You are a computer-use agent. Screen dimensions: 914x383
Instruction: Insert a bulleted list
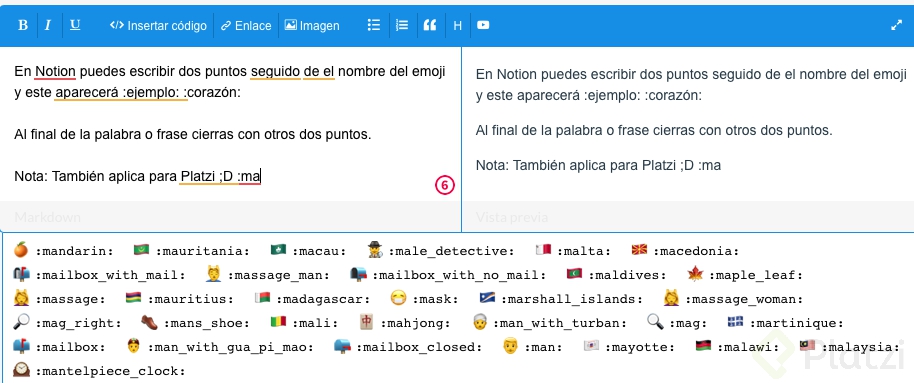click(x=374, y=25)
